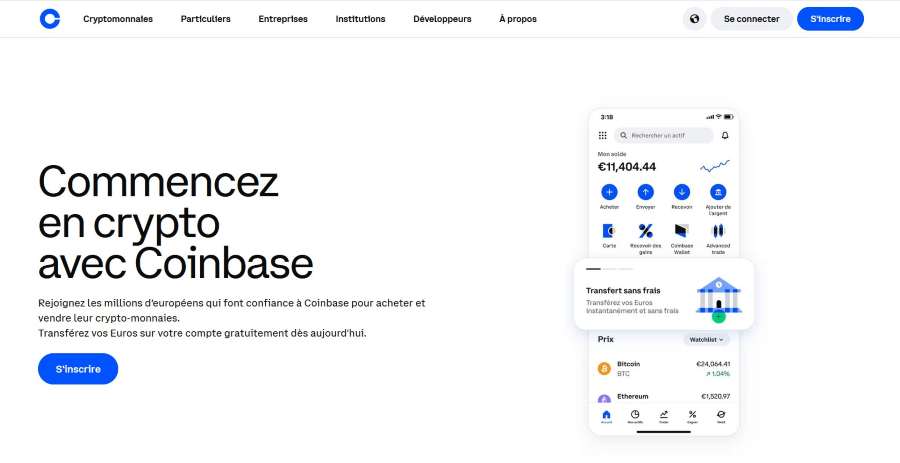Click the Prix section heading
The image size is (900, 463).
[606, 339]
